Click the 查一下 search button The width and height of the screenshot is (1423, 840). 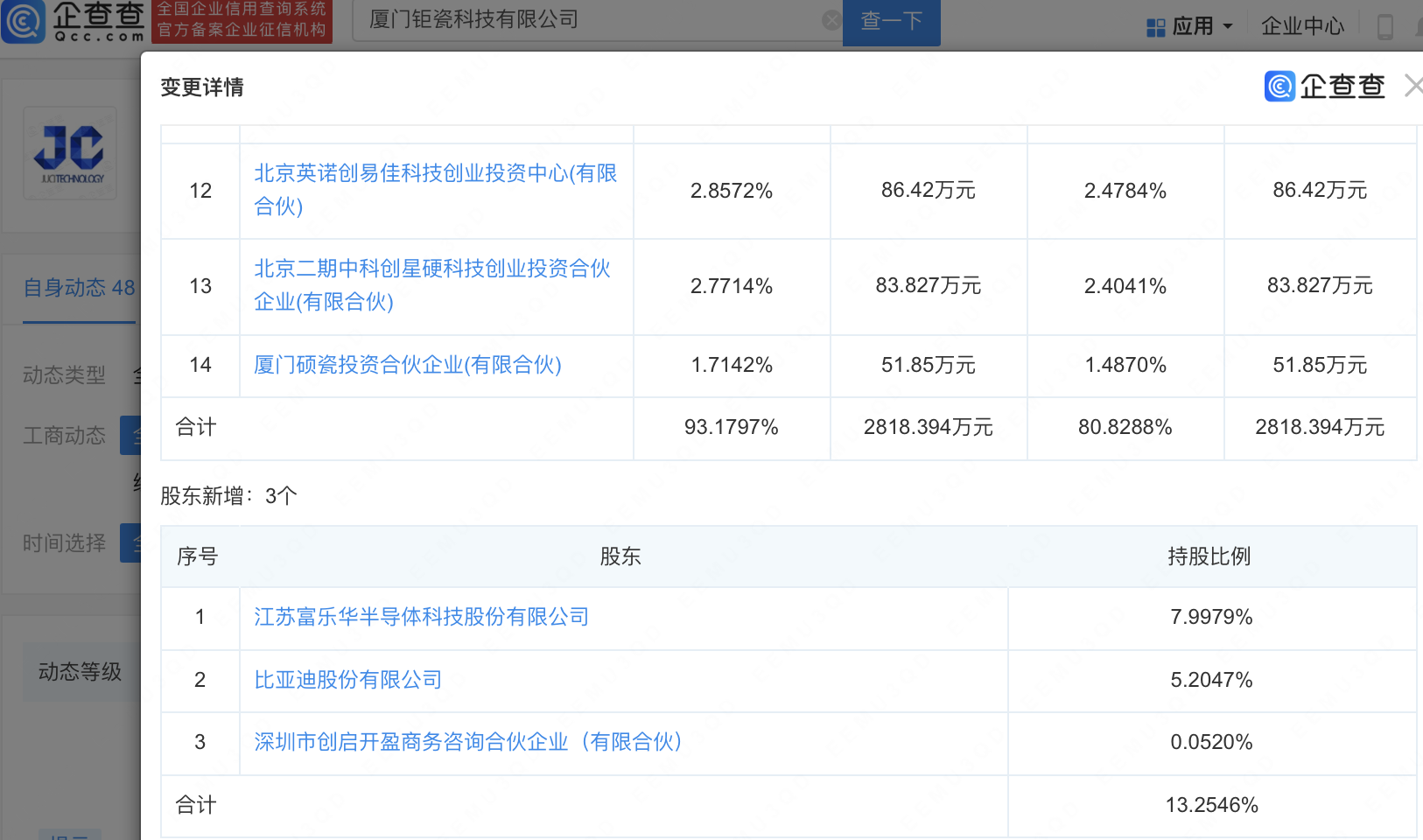pos(891,21)
